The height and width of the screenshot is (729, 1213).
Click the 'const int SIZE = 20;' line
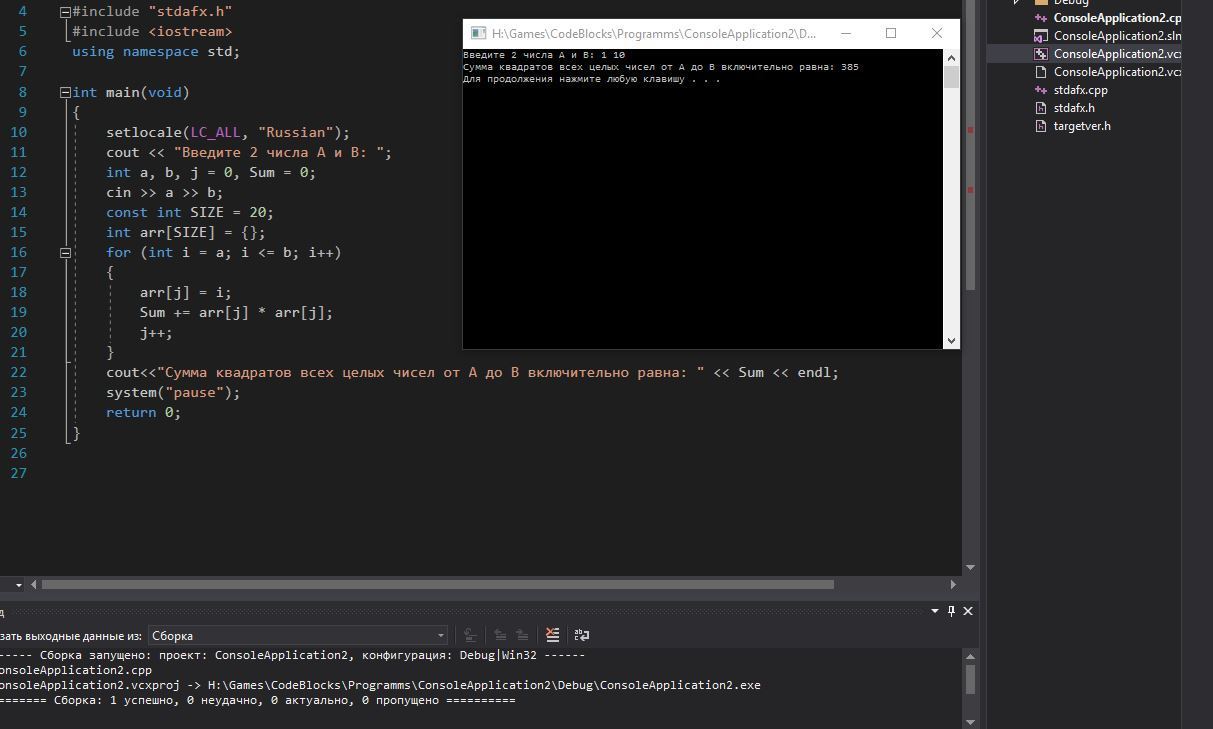190,212
